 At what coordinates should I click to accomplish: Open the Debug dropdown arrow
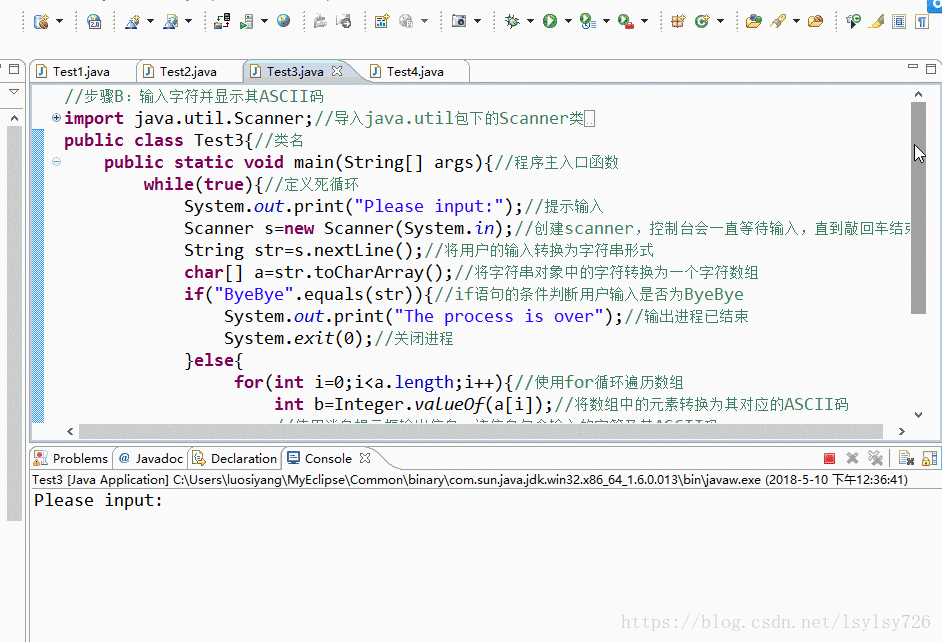tap(530, 21)
